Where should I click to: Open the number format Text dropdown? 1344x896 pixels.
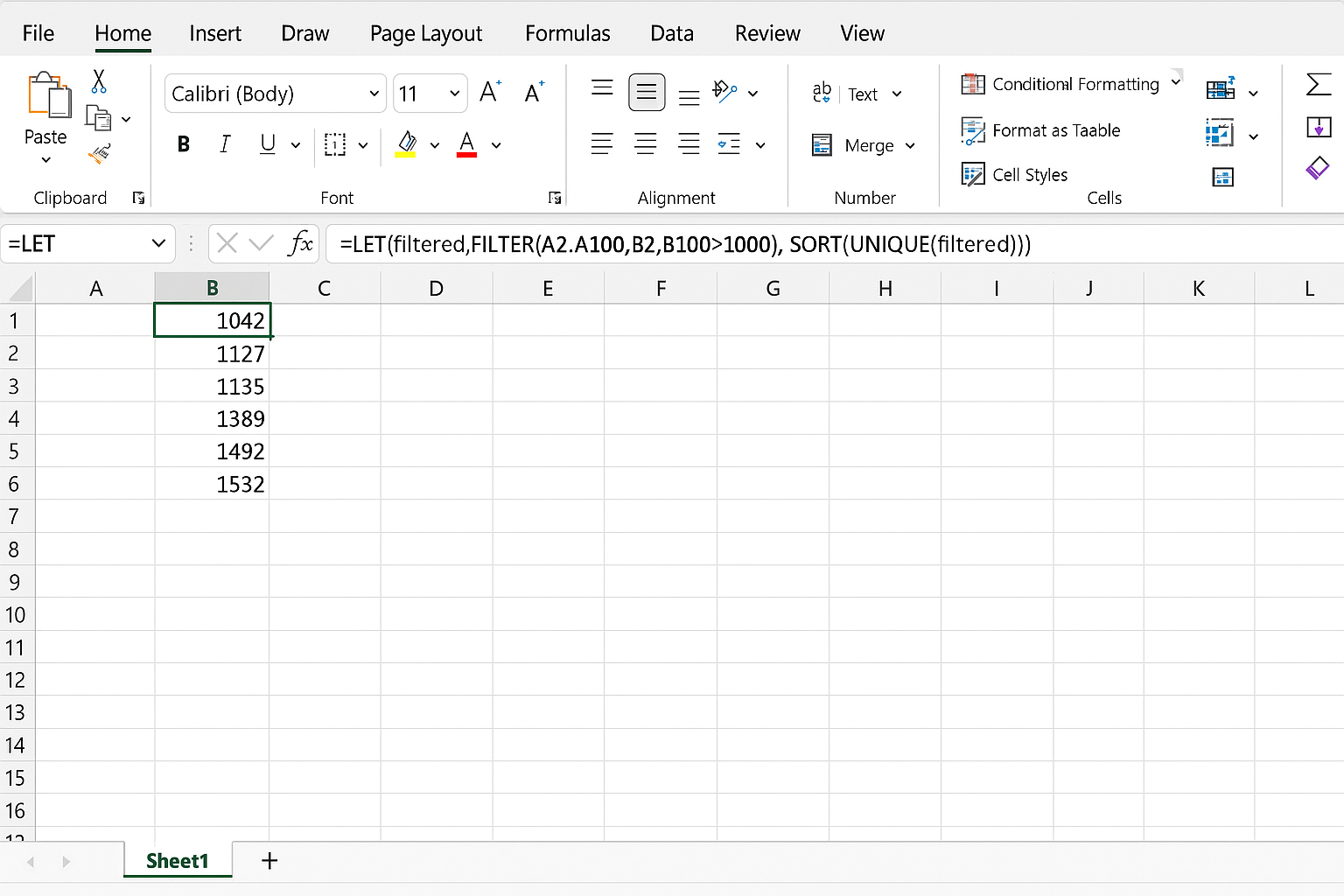896,94
